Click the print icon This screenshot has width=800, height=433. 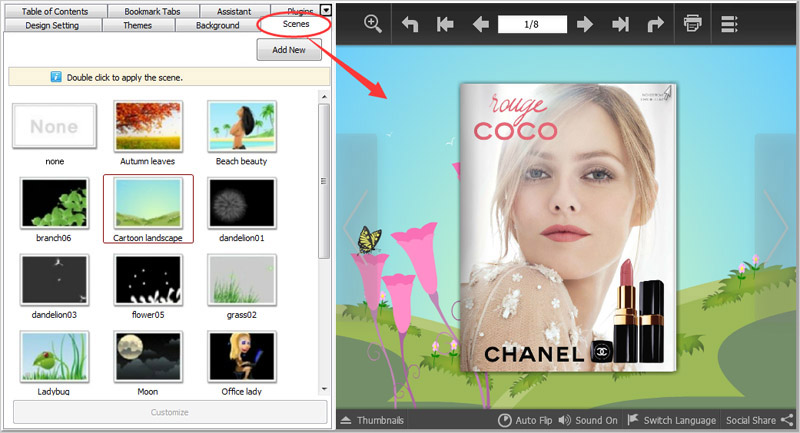[692, 23]
